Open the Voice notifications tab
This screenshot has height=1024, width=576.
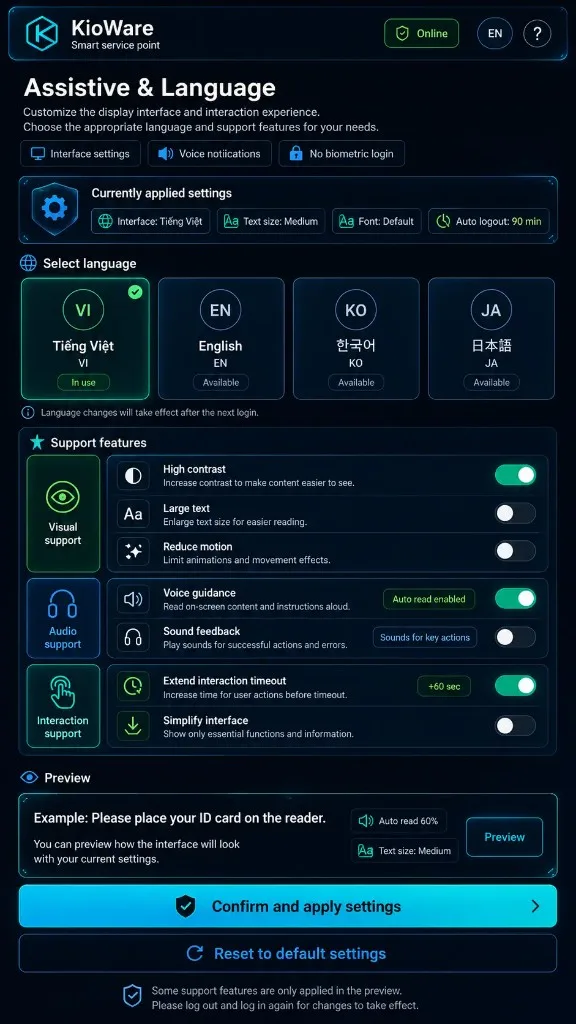point(210,153)
